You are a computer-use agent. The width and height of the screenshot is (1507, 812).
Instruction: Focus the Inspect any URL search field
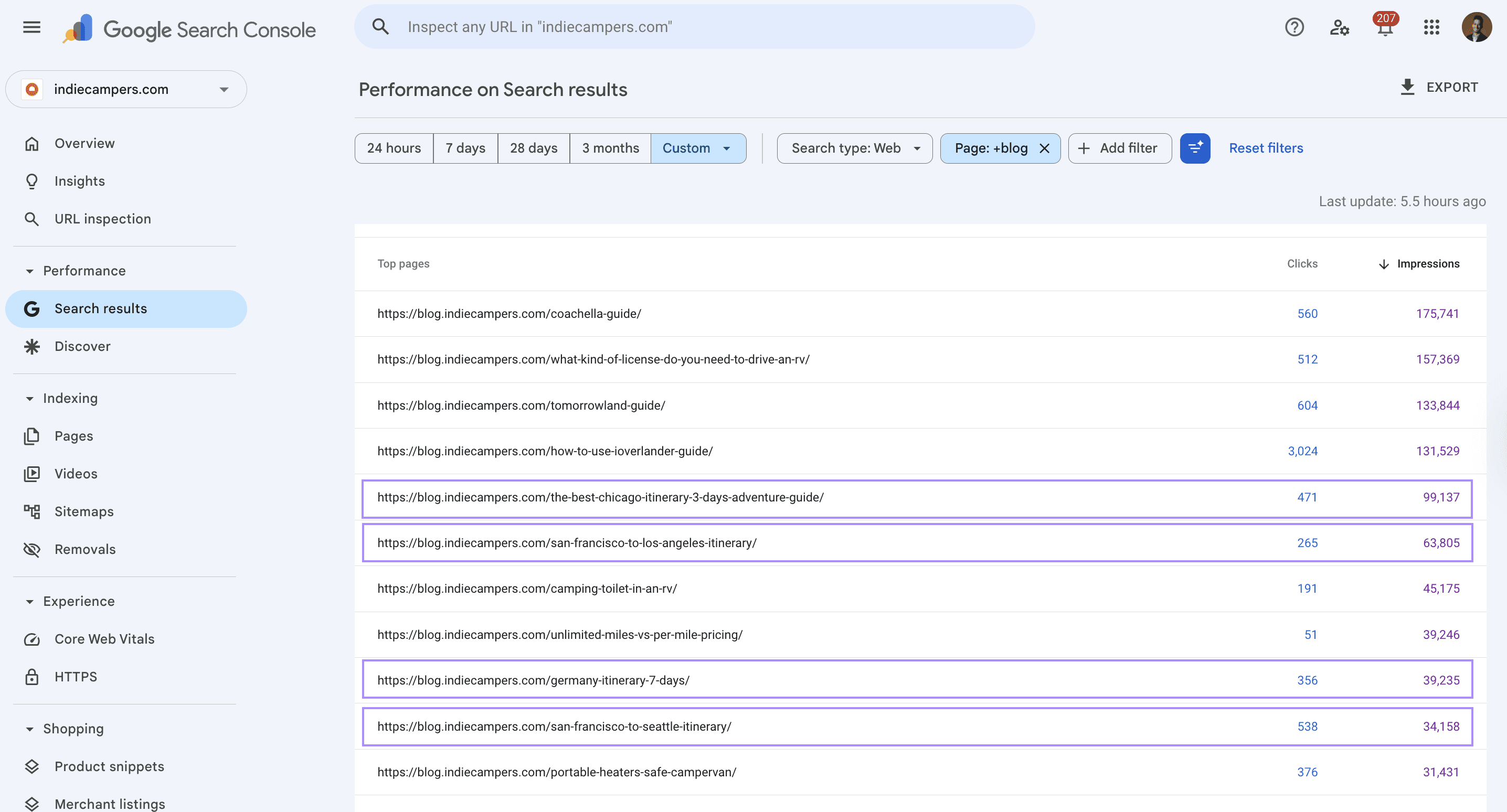pyautogui.click(x=693, y=27)
